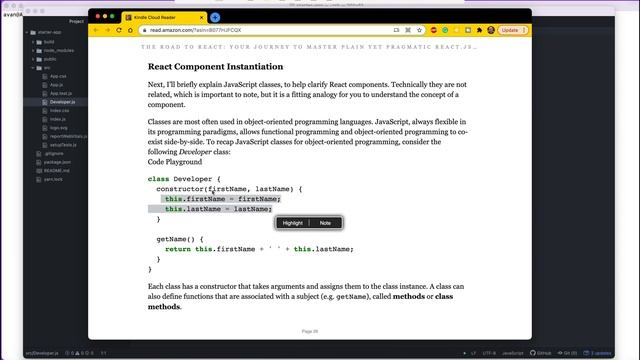The height and width of the screenshot is (360, 640).
Task: Click src/Developer.js path in status bar
Action: tap(42, 353)
